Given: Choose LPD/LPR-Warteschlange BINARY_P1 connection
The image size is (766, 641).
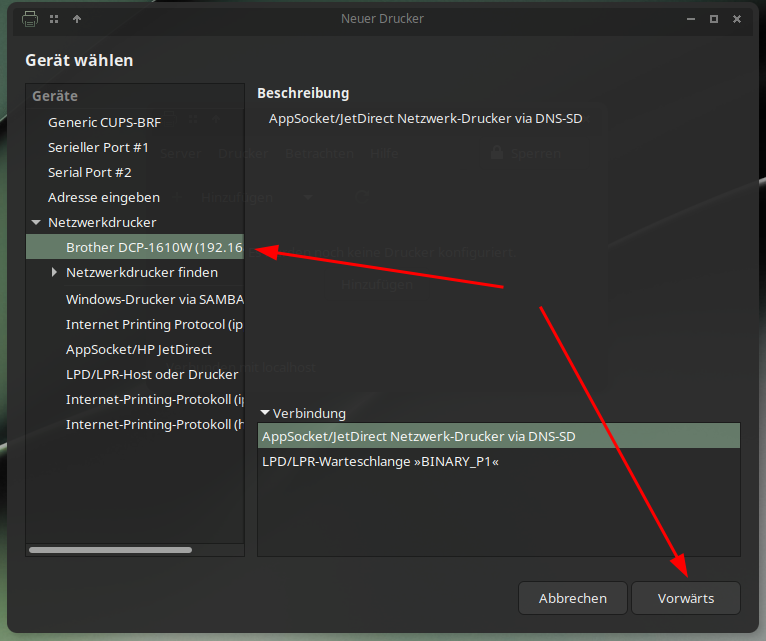Looking at the screenshot, I should point(499,461).
